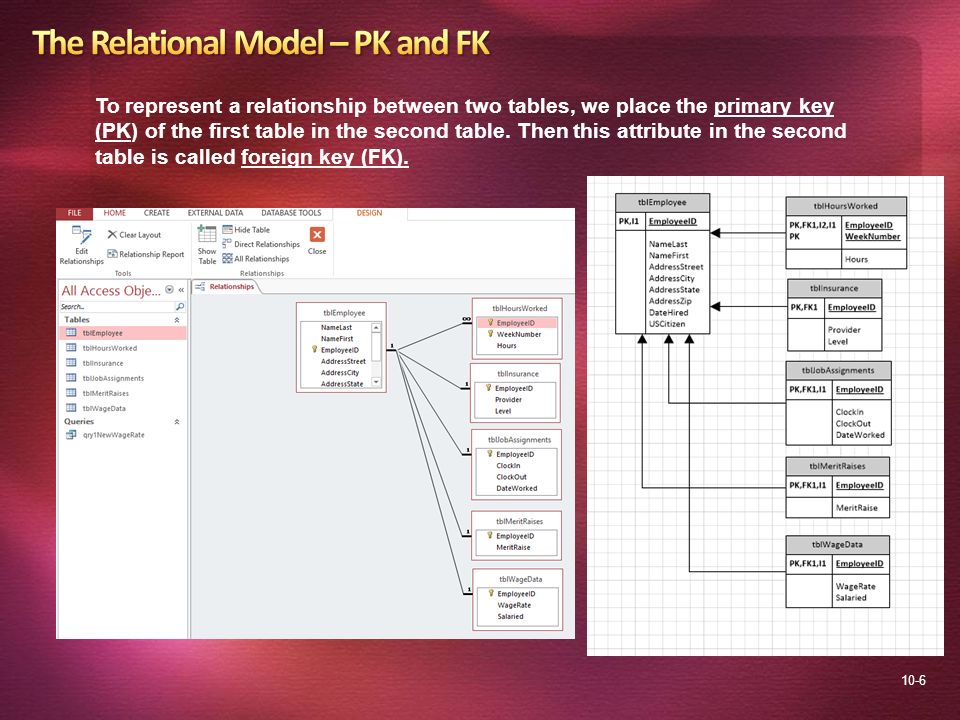Click the tblEmployee field list title
The height and width of the screenshot is (720, 960).
coord(343,312)
